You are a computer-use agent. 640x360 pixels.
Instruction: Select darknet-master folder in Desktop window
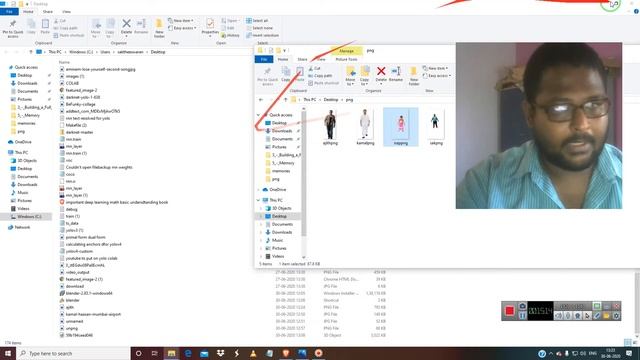click(79, 132)
